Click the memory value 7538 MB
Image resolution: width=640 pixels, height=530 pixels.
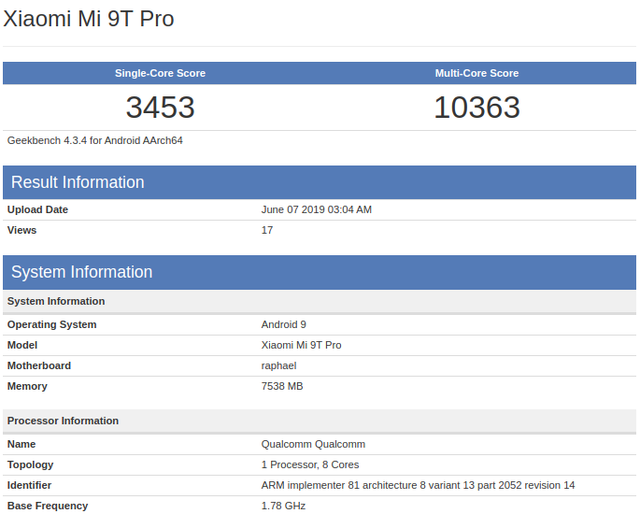coord(282,386)
